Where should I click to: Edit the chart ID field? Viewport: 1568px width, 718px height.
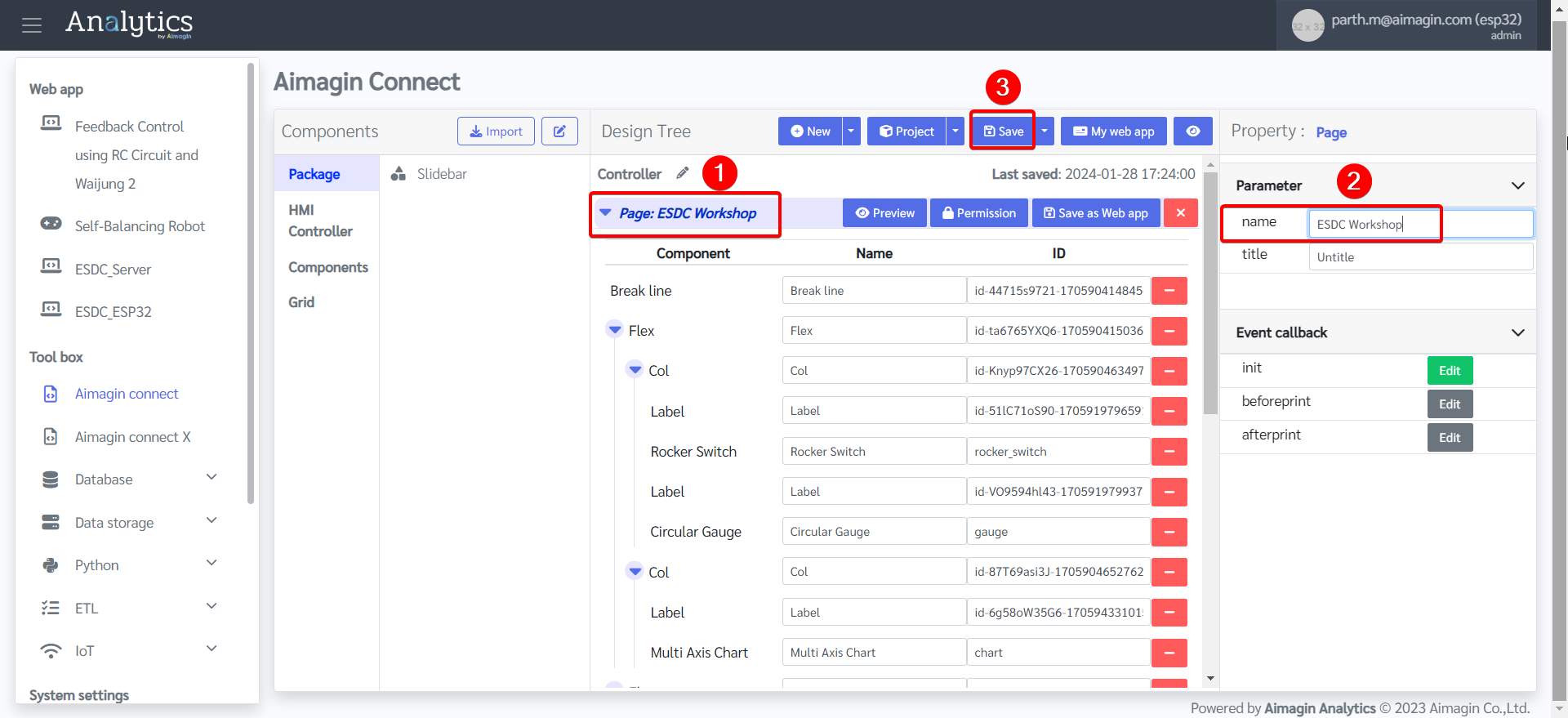[x=1058, y=653]
